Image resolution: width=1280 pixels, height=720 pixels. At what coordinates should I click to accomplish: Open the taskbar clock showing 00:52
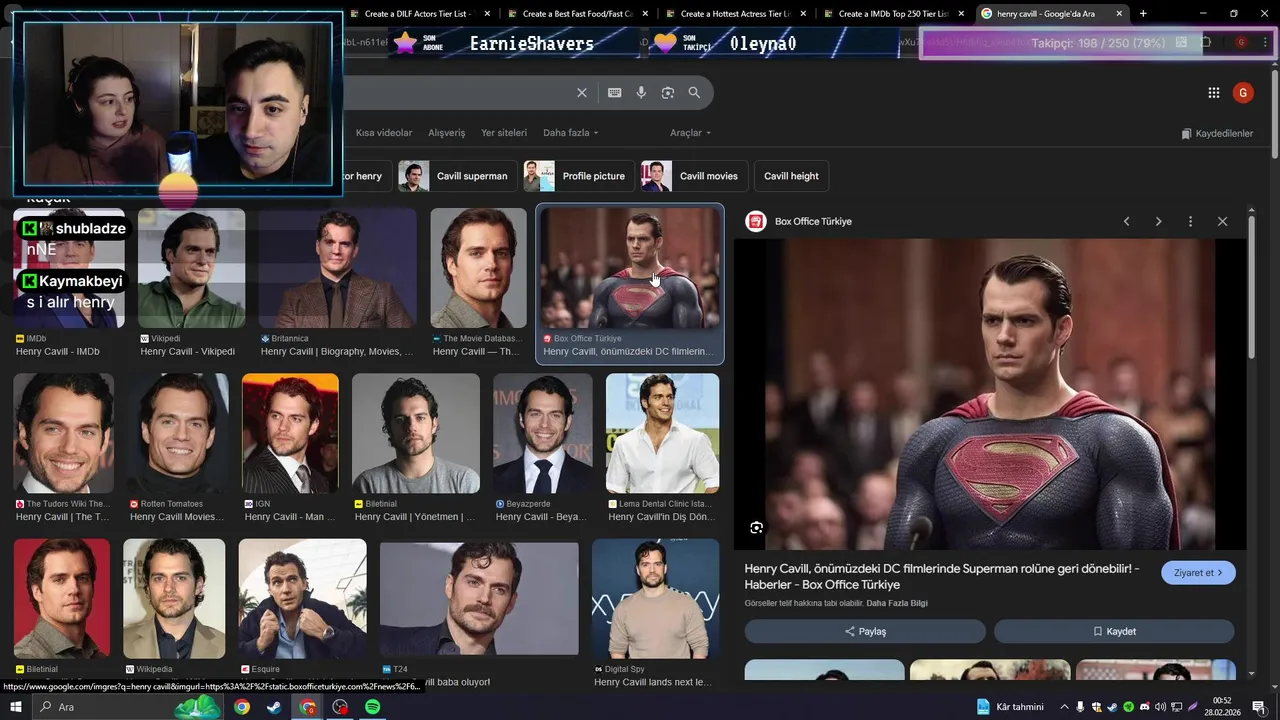pos(1222,707)
